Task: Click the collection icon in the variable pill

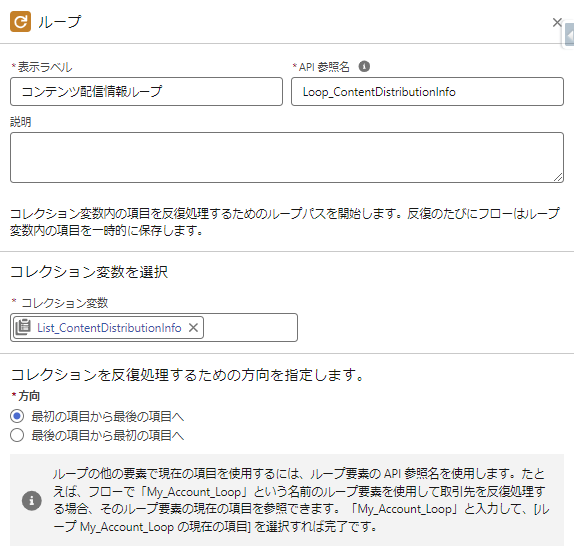Action: click(x=23, y=327)
